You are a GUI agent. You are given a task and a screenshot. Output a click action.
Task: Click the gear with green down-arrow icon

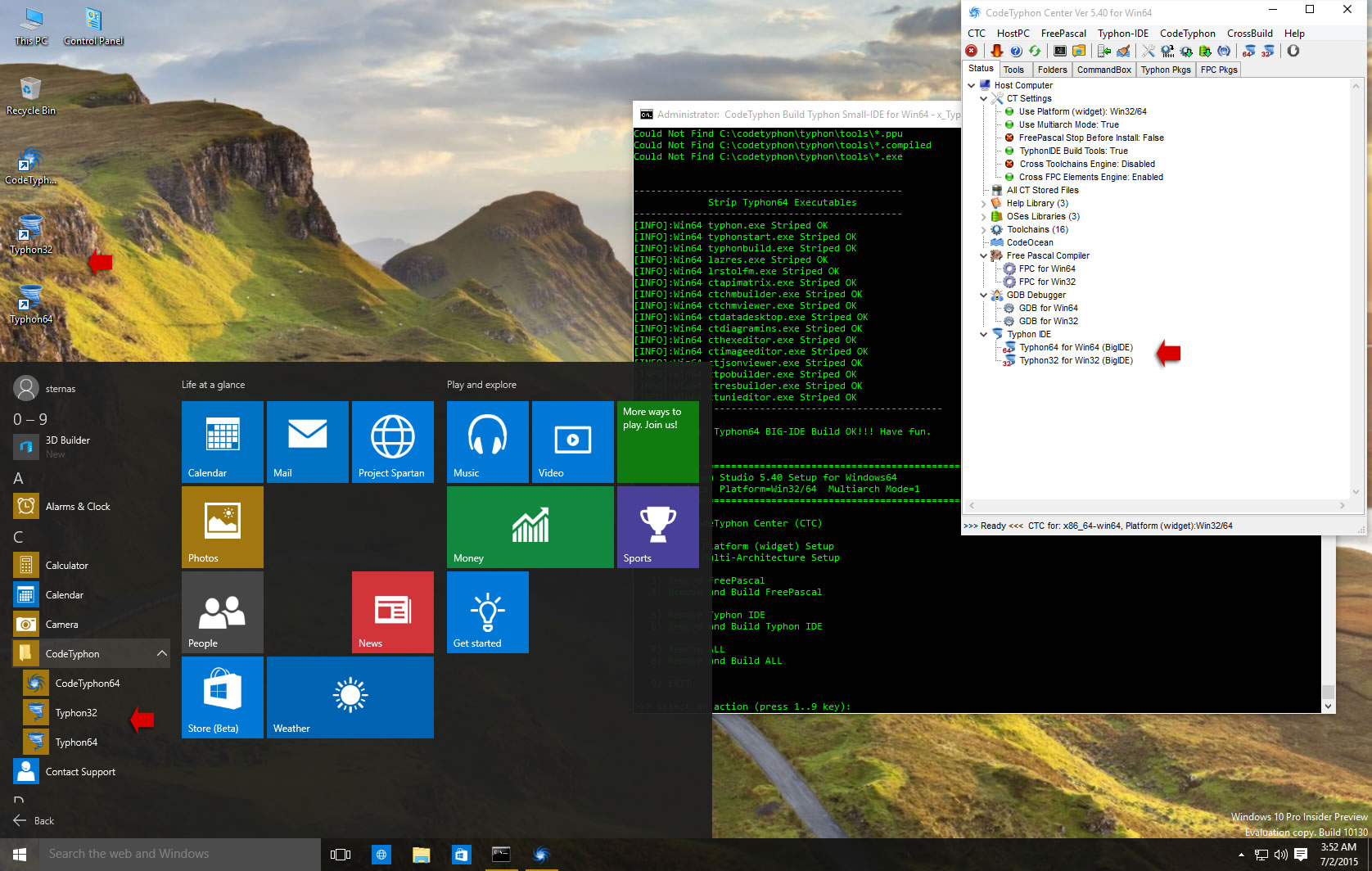tap(1186, 51)
